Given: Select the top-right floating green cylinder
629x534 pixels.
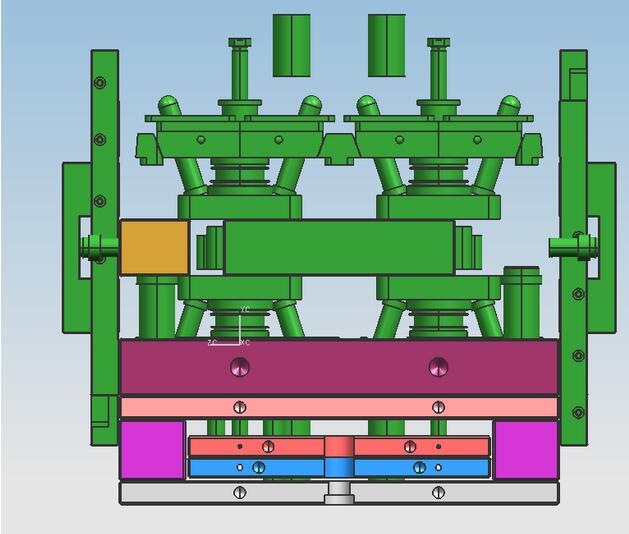Looking at the screenshot, I should (387, 45).
